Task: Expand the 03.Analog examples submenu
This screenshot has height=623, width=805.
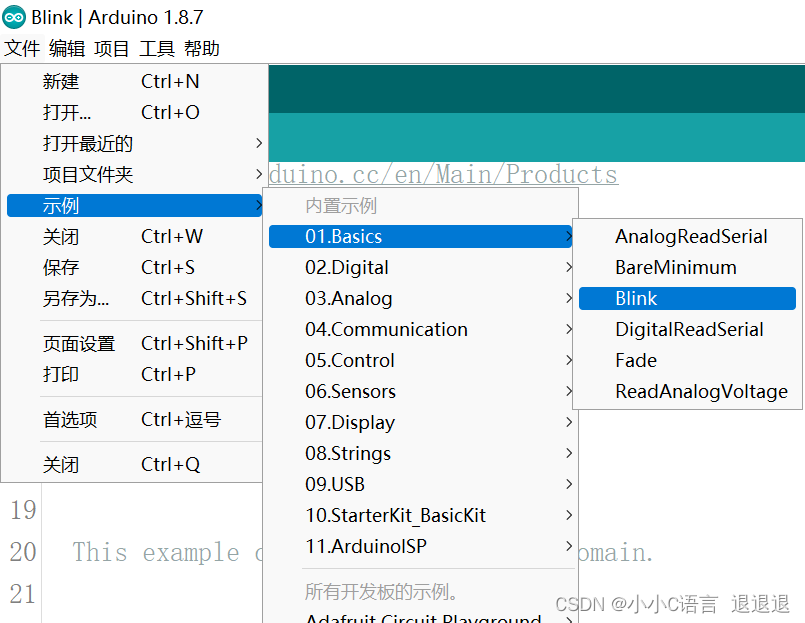Action: point(345,298)
